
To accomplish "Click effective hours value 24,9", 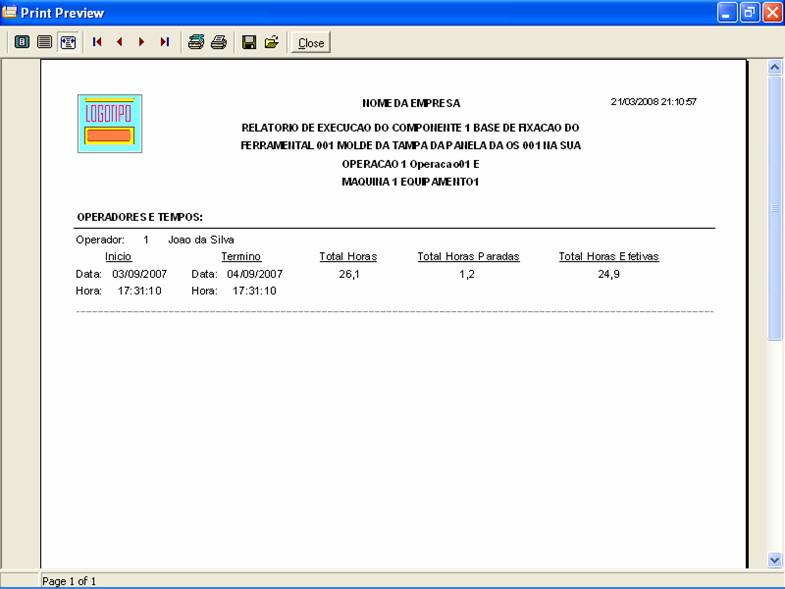I will pos(609,274).
